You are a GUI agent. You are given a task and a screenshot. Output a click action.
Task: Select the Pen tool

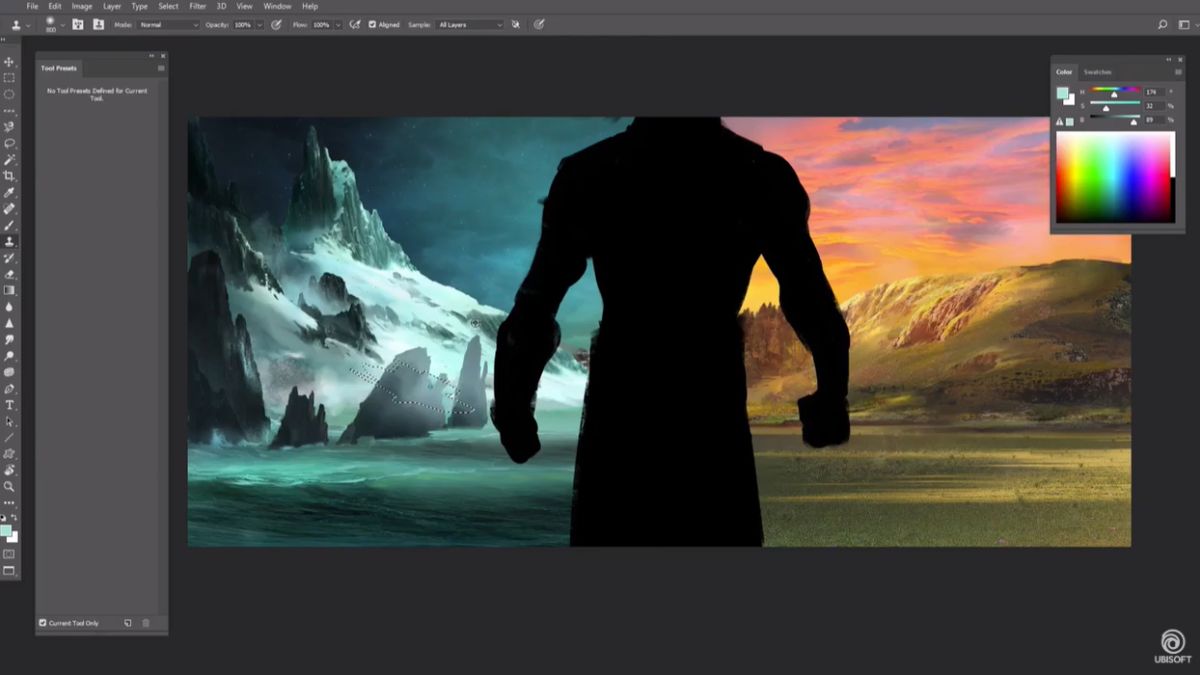(x=9, y=388)
